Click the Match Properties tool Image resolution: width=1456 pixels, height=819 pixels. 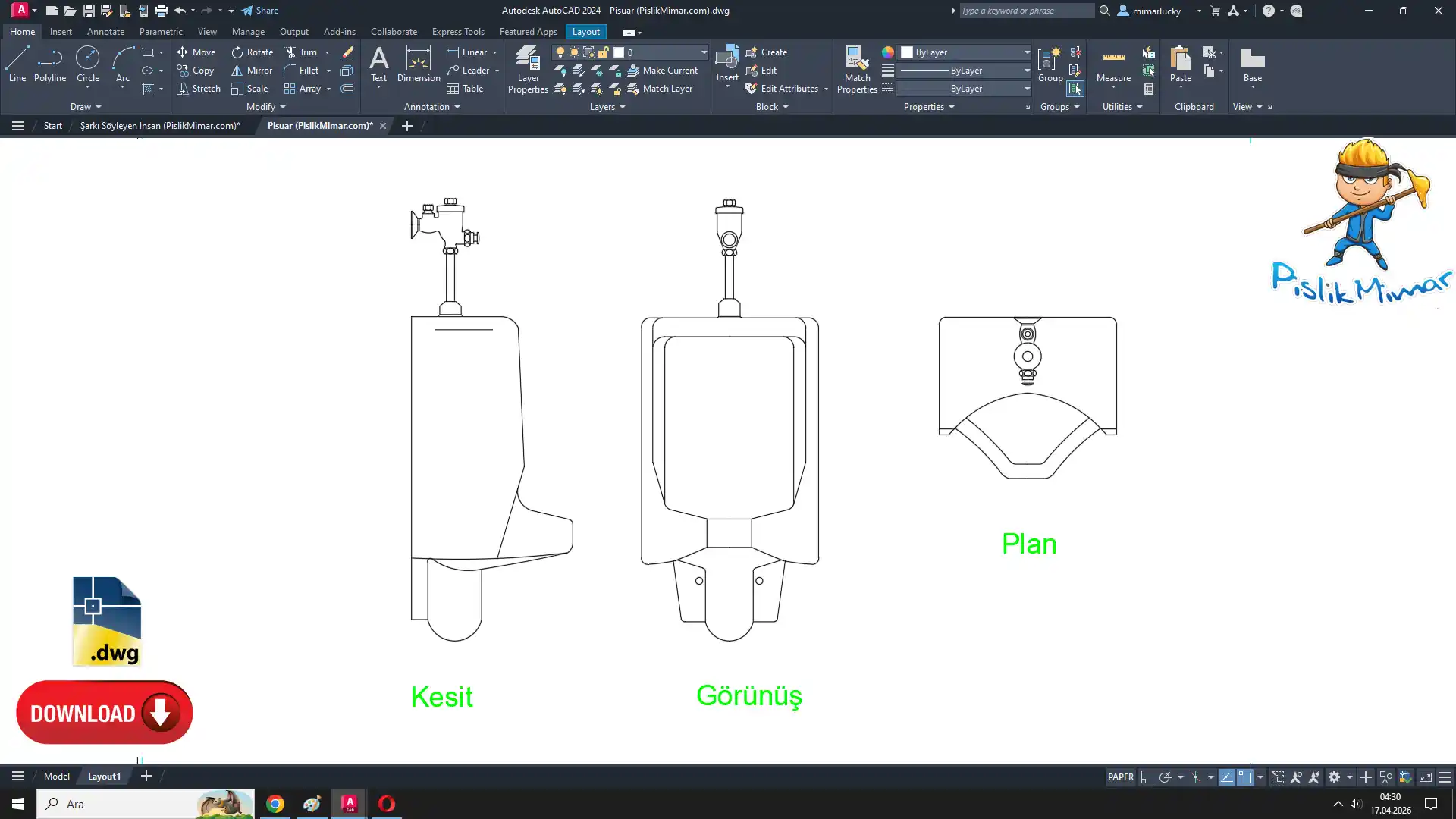(857, 69)
